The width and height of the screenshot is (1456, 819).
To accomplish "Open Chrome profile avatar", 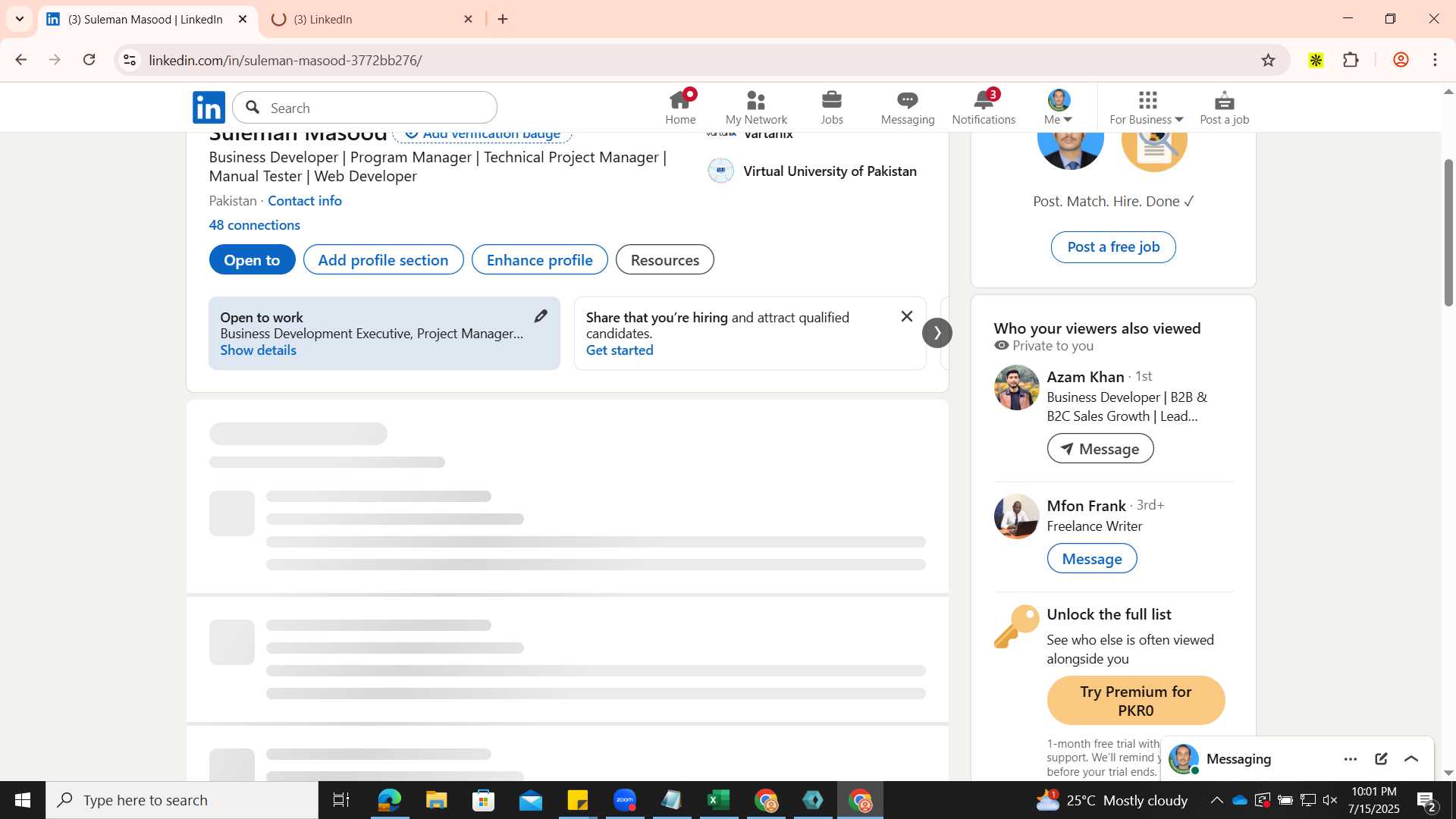I will [1401, 60].
